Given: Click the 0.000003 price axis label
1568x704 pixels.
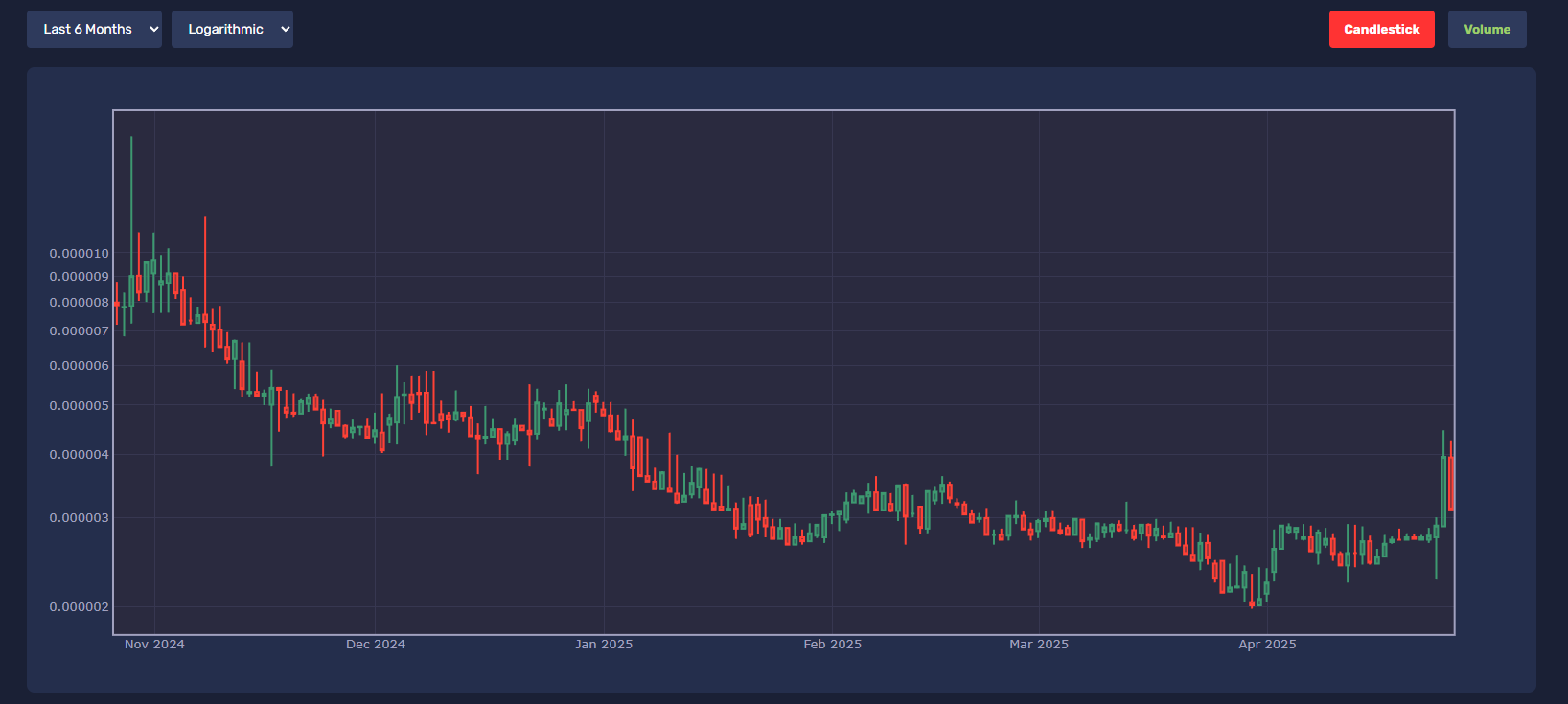Looking at the screenshot, I should [80, 518].
